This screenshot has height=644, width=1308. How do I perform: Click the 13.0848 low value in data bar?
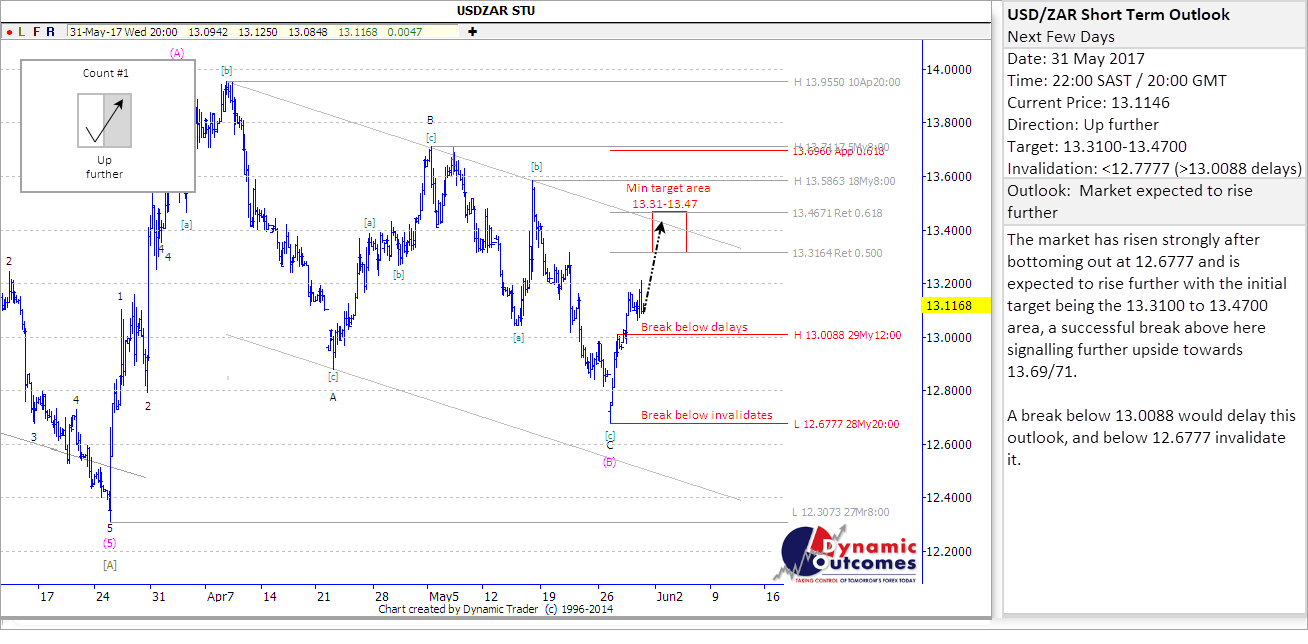coord(308,32)
